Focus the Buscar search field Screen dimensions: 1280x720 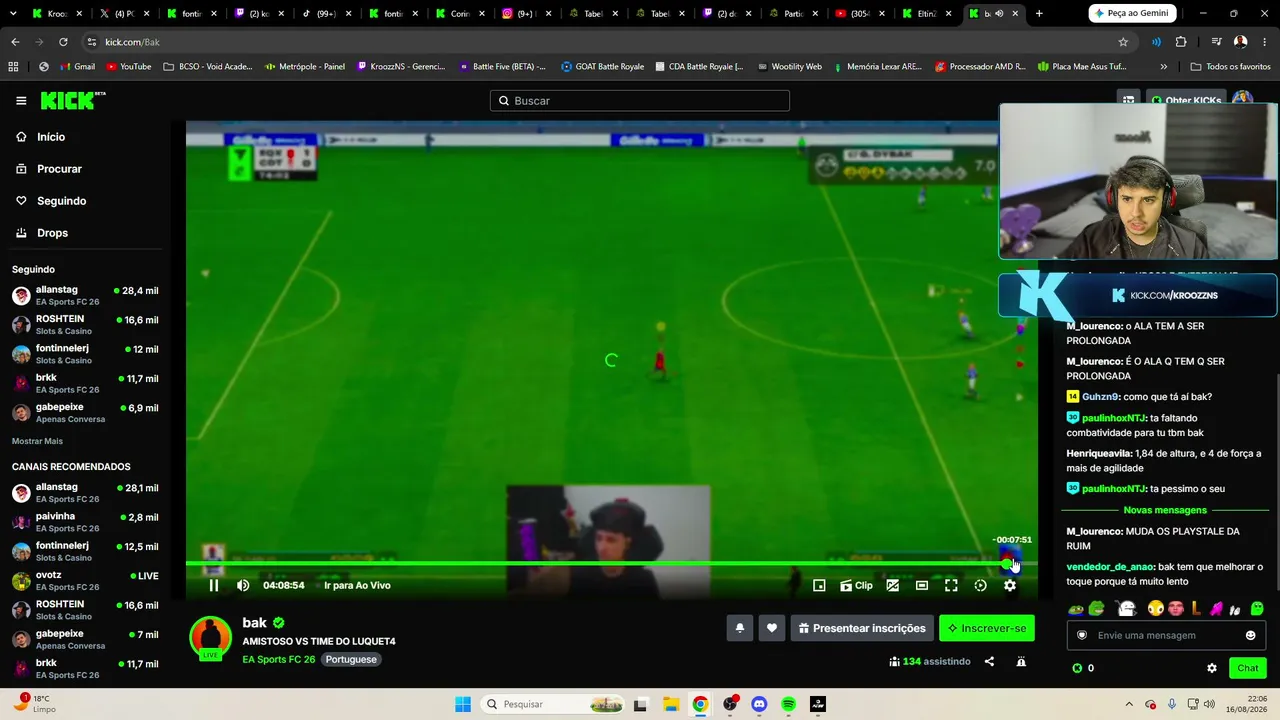coord(640,101)
